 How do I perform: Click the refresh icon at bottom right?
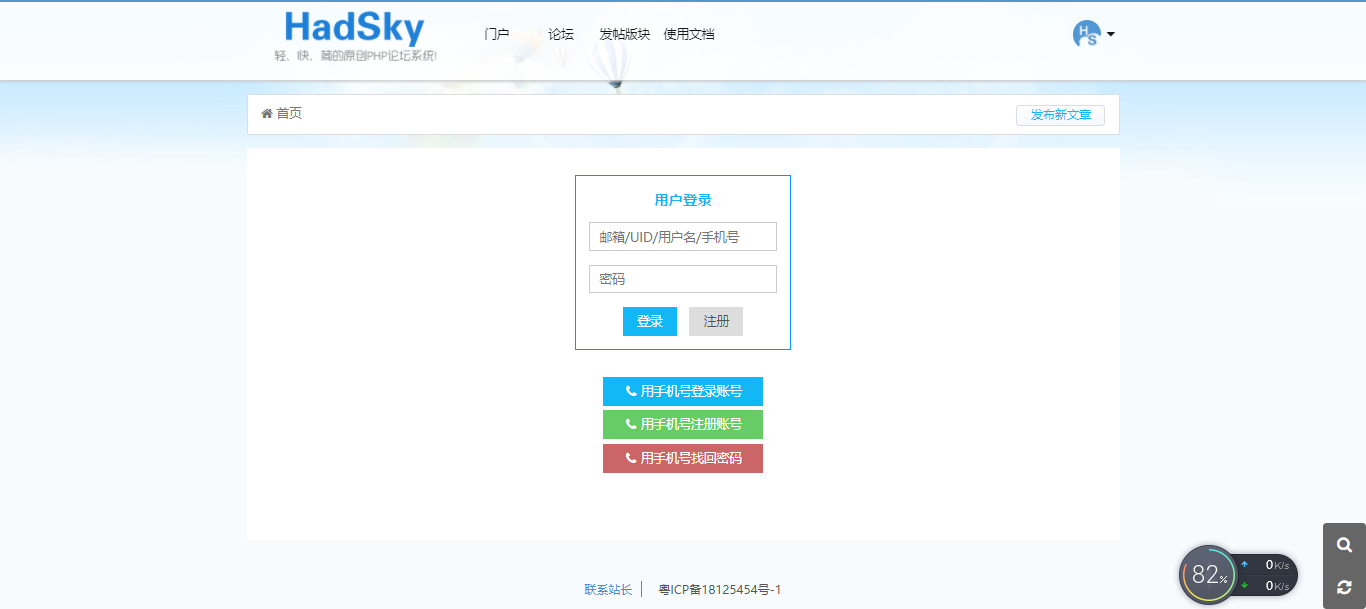[x=1344, y=587]
